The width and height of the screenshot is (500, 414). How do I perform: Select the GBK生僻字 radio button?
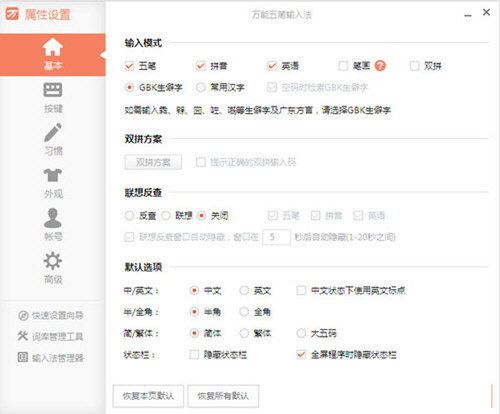(129, 87)
